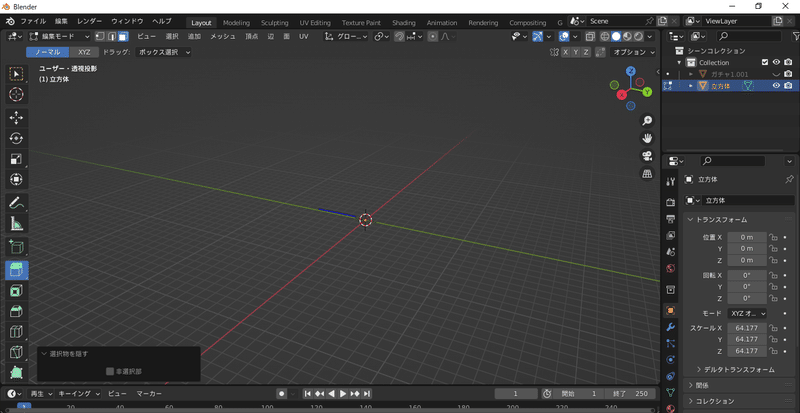
Task: Click the viewport zoom magnifier icon
Action: (647, 120)
